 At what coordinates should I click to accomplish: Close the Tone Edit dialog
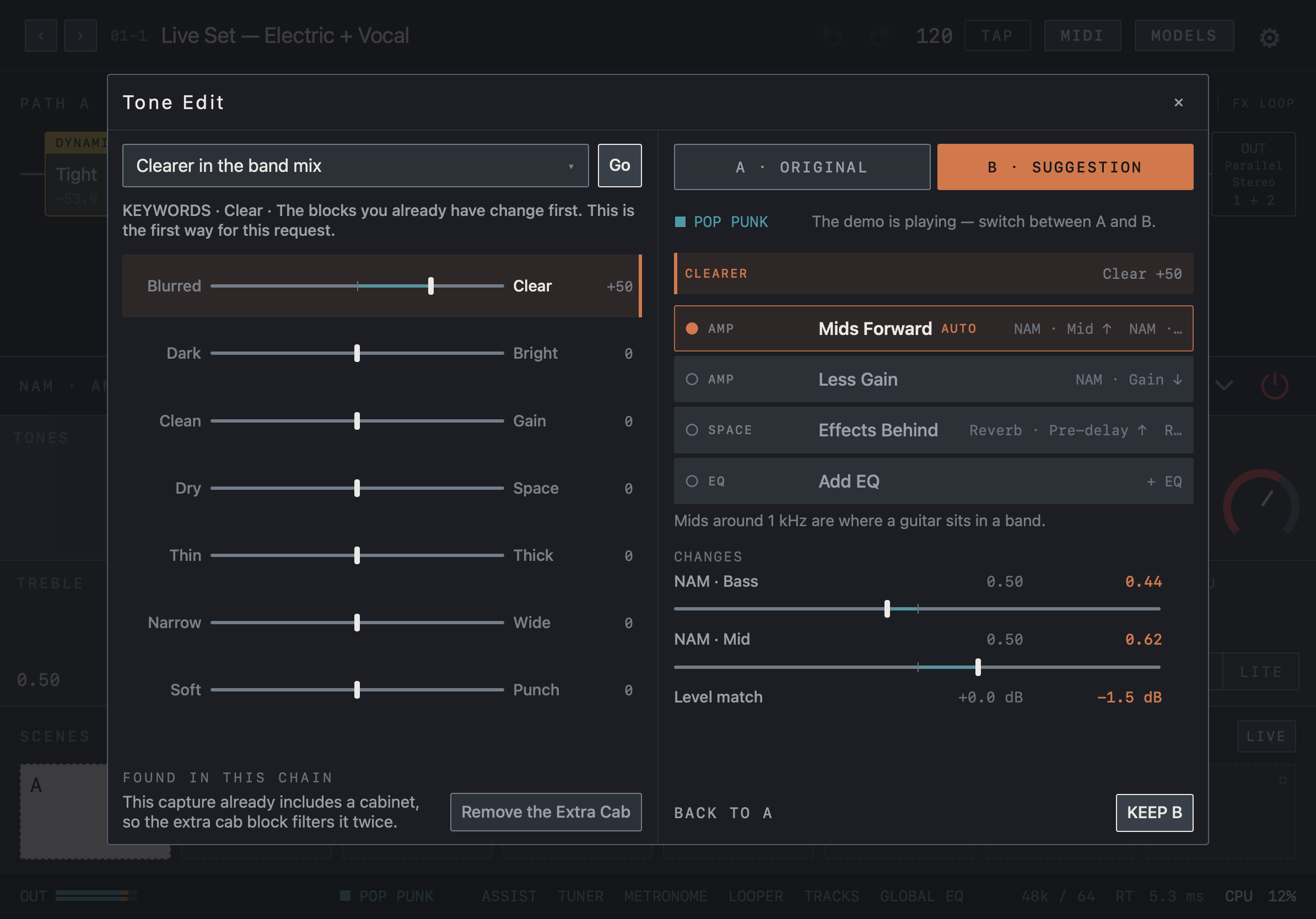(x=1178, y=102)
